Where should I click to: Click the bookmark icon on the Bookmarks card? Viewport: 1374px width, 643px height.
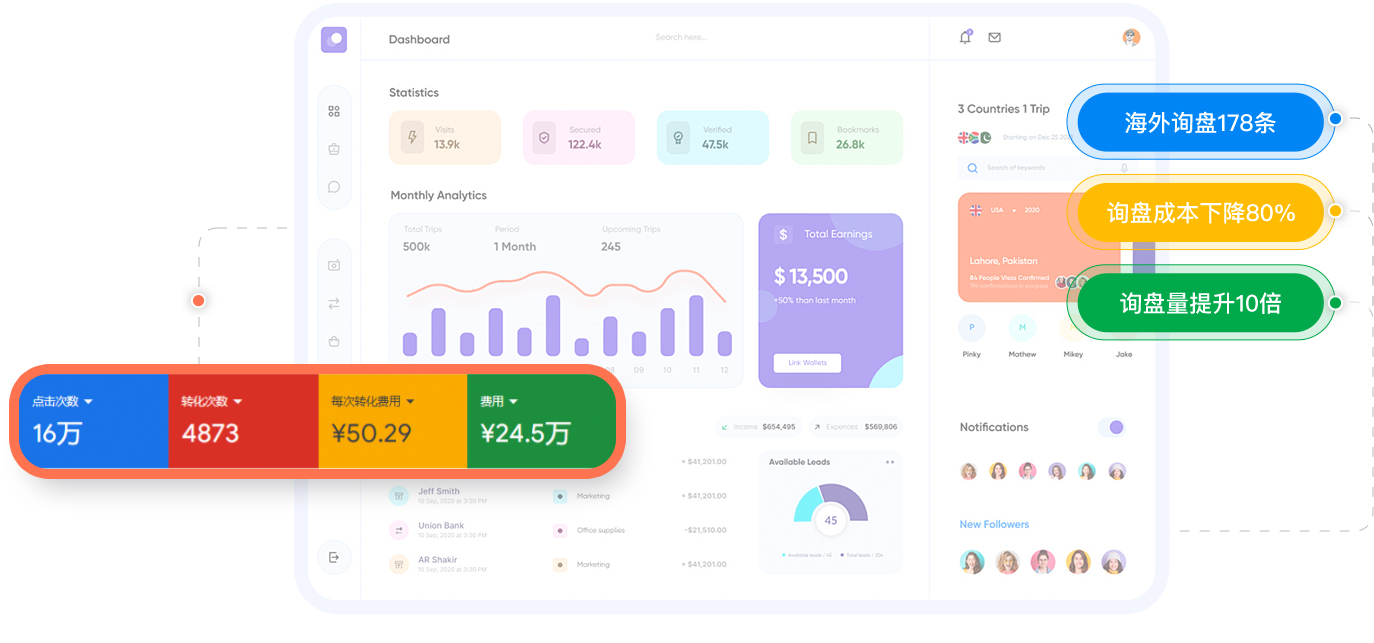tap(812, 137)
